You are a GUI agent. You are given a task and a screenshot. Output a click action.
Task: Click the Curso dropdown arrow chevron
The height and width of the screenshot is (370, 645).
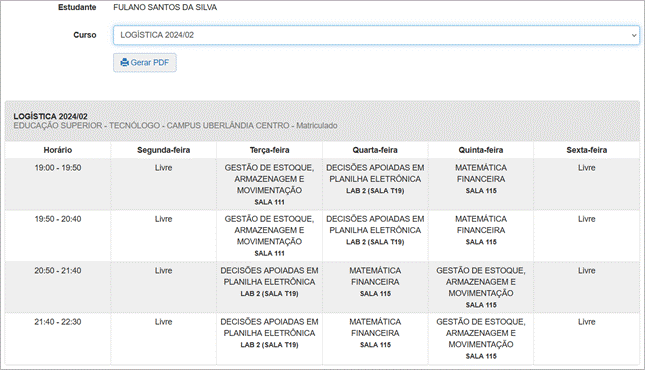[x=633, y=35]
